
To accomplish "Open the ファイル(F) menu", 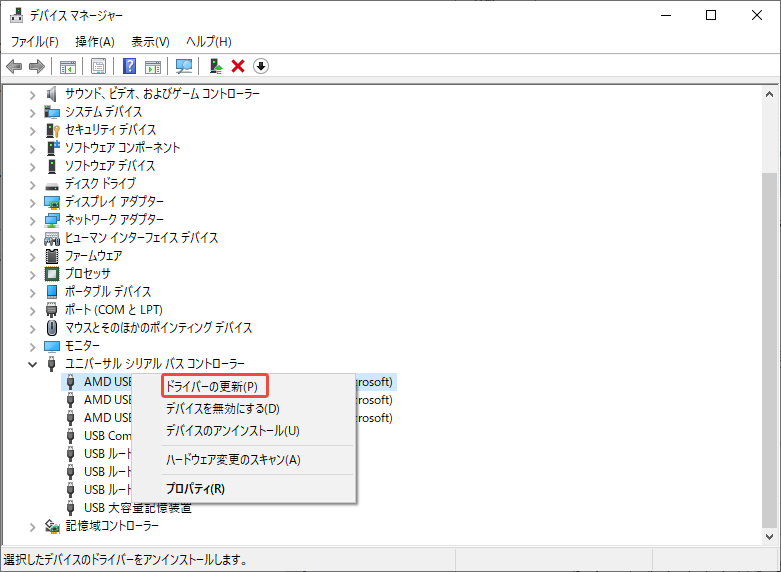I will (34, 42).
